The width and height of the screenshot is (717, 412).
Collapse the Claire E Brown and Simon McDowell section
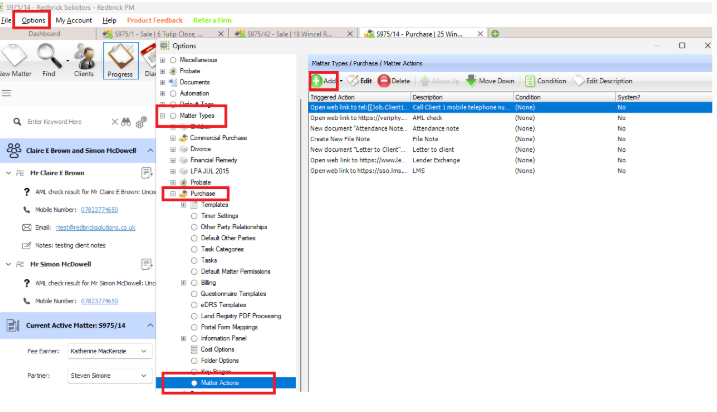coord(150,150)
